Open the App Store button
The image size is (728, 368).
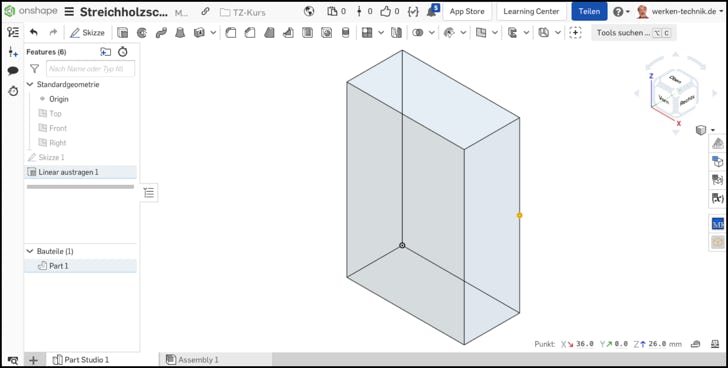(x=467, y=12)
